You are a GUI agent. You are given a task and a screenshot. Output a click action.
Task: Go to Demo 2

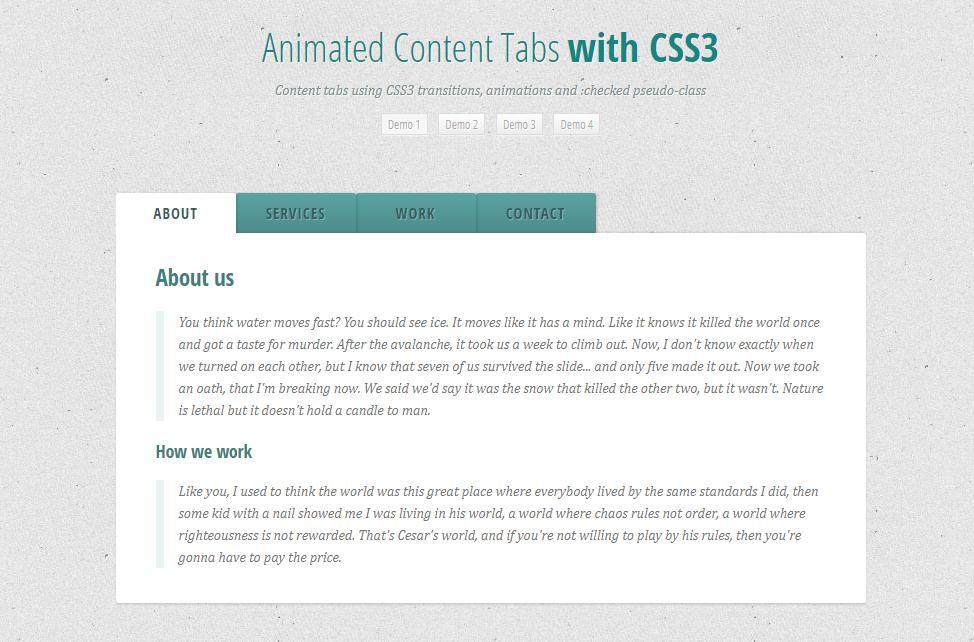pyautogui.click(x=462, y=124)
